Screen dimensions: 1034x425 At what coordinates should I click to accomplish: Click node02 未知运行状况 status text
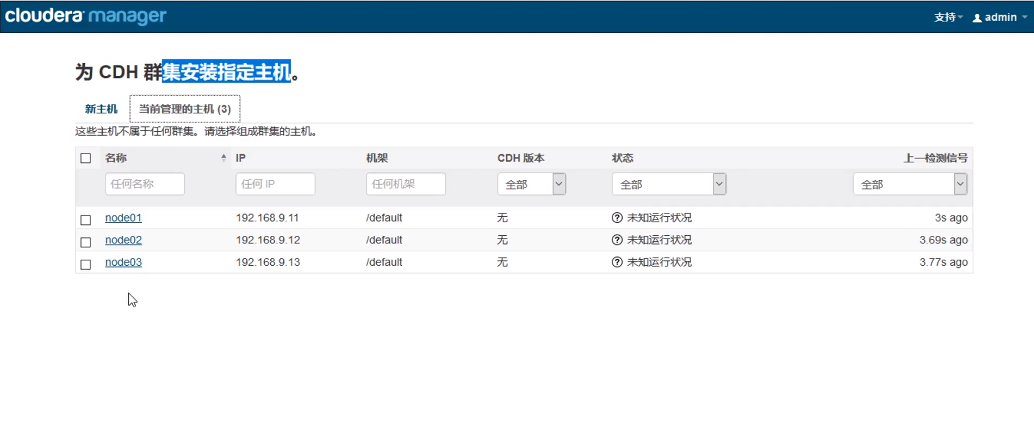click(659, 240)
